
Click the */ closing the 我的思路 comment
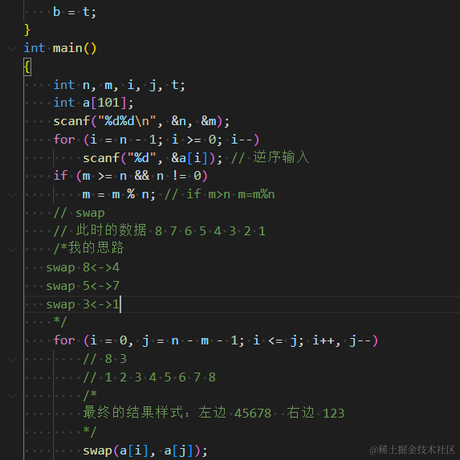[x=60, y=322]
